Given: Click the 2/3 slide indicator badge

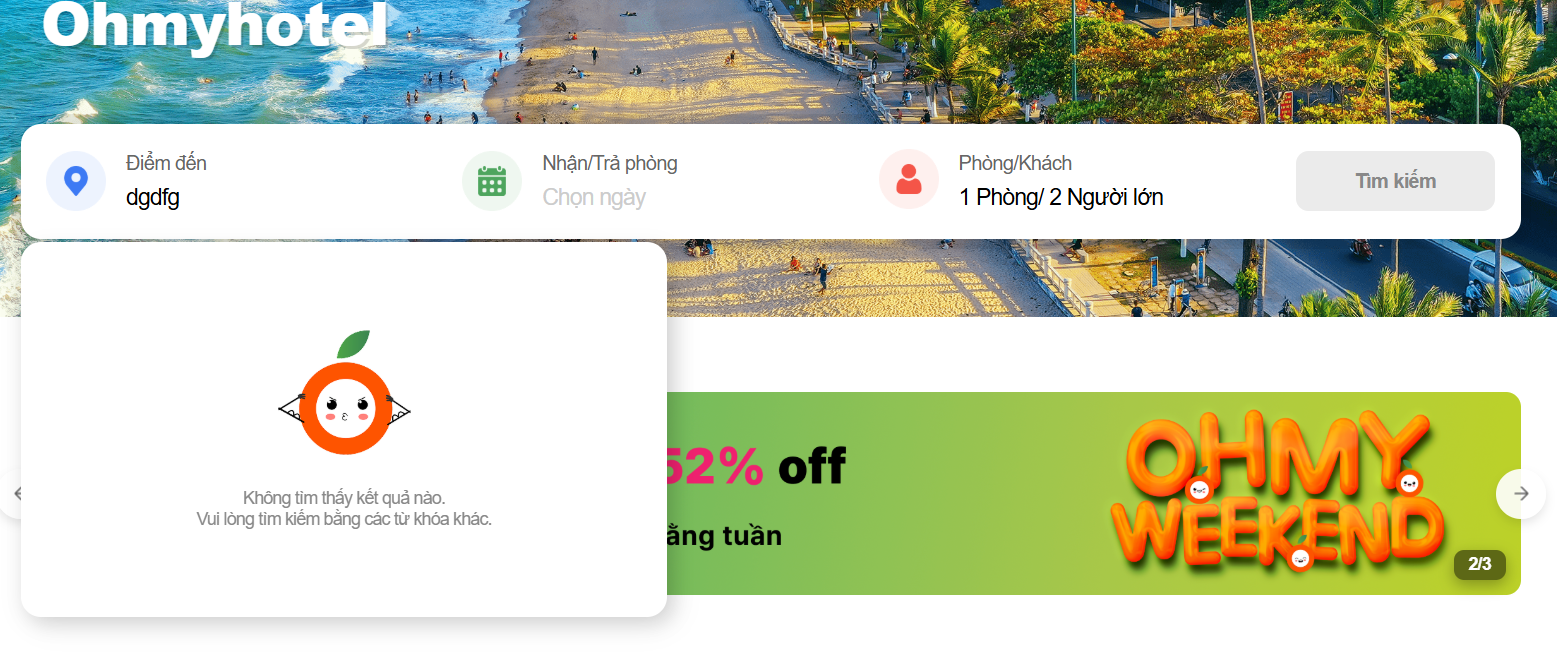Looking at the screenshot, I should [1479, 564].
